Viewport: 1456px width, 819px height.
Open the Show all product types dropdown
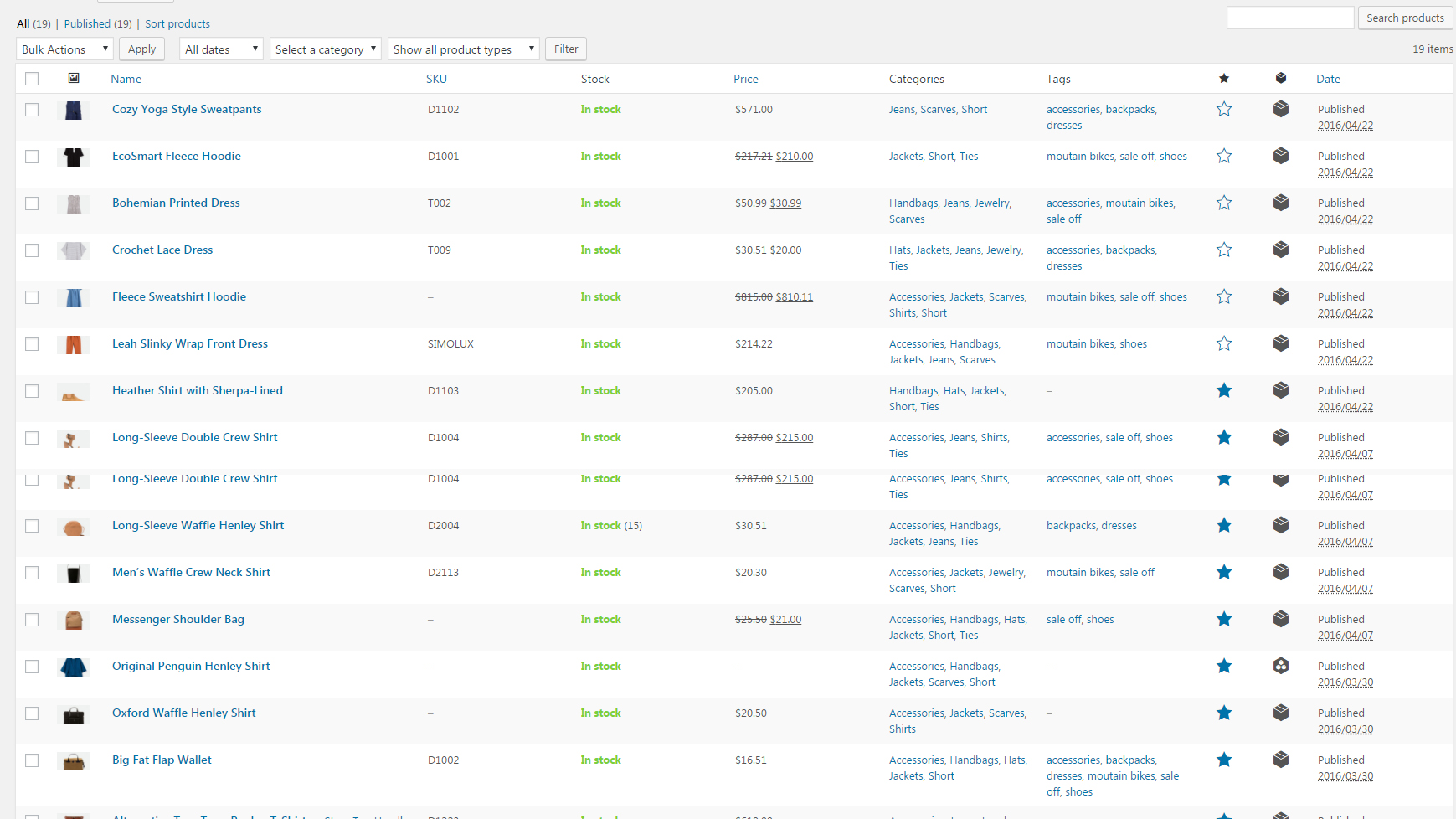click(x=463, y=49)
